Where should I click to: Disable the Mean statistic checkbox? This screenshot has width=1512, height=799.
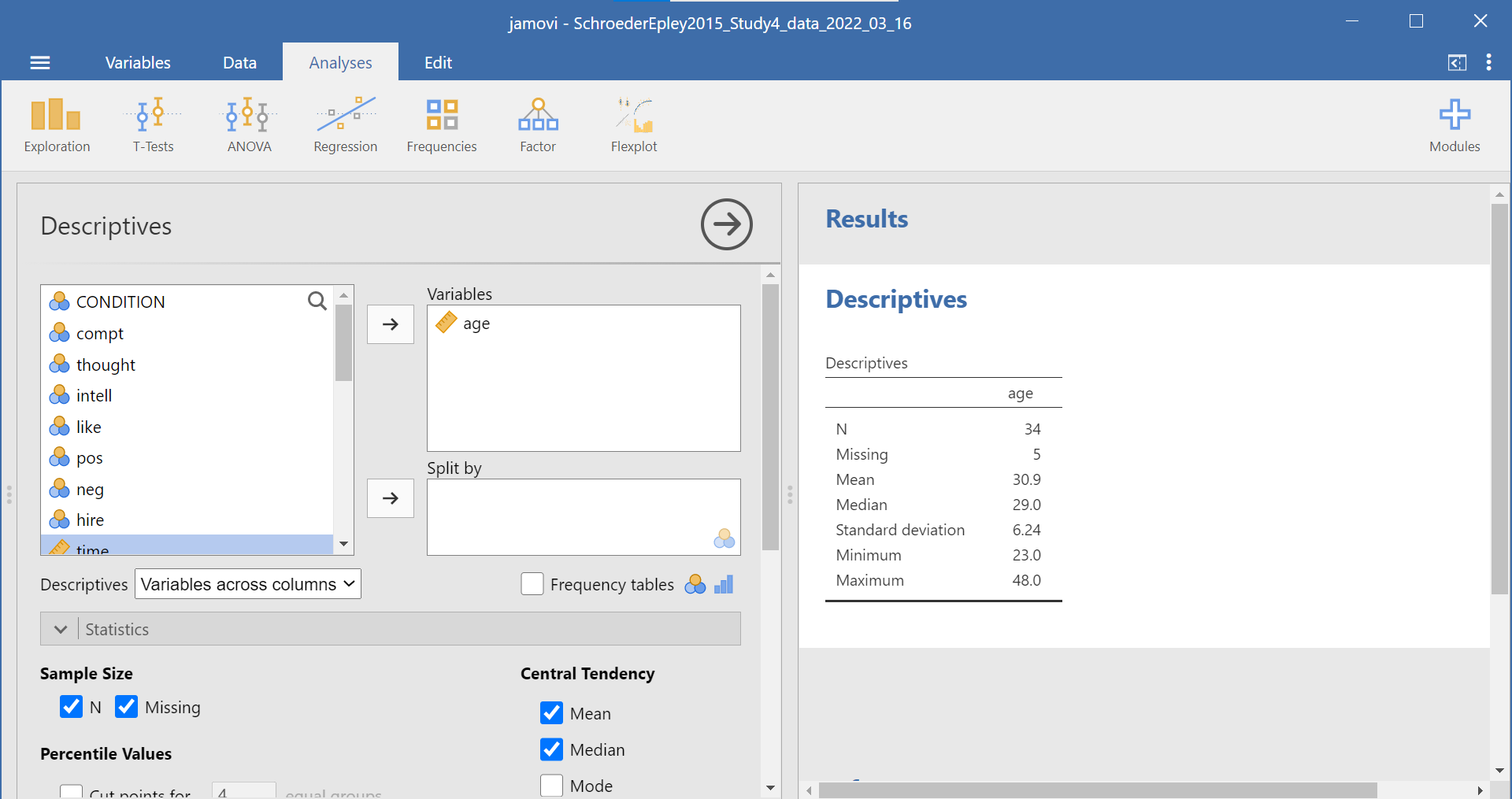click(x=552, y=713)
